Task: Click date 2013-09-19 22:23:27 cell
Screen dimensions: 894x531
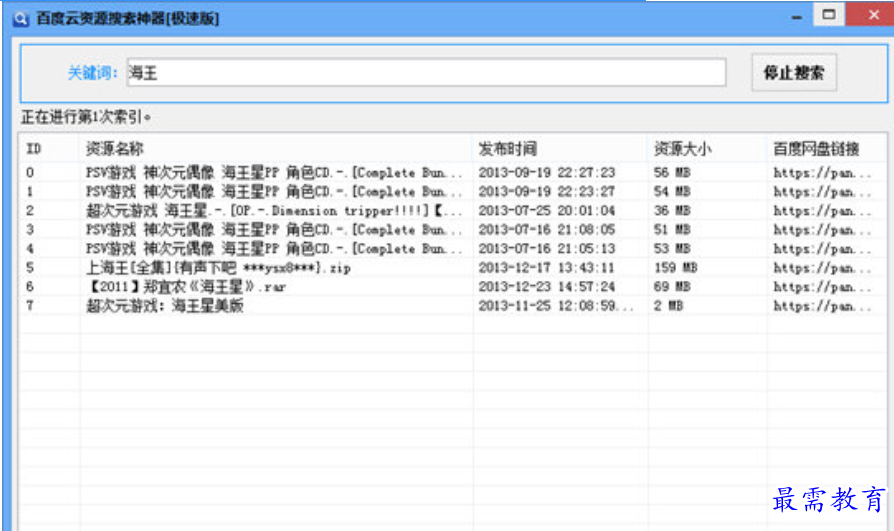Action: point(546,192)
